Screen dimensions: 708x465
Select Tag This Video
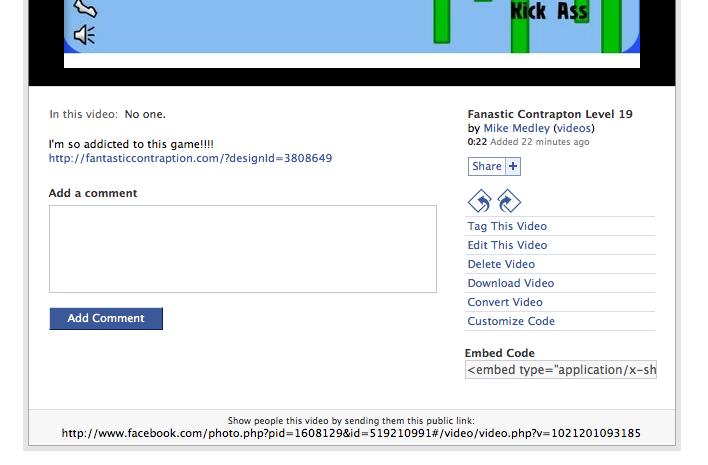[x=507, y=226]
